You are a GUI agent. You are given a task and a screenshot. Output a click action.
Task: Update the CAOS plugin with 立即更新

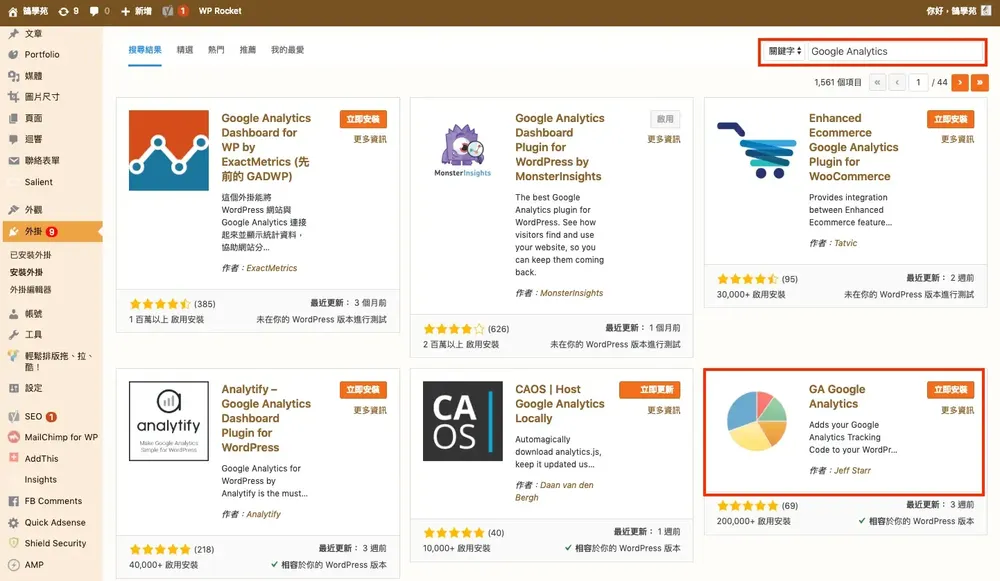pos(650,390)
